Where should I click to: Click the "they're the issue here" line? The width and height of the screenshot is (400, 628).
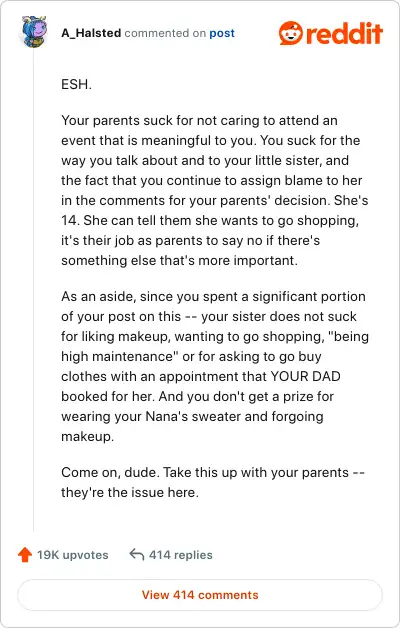click(x=130, y=492)
